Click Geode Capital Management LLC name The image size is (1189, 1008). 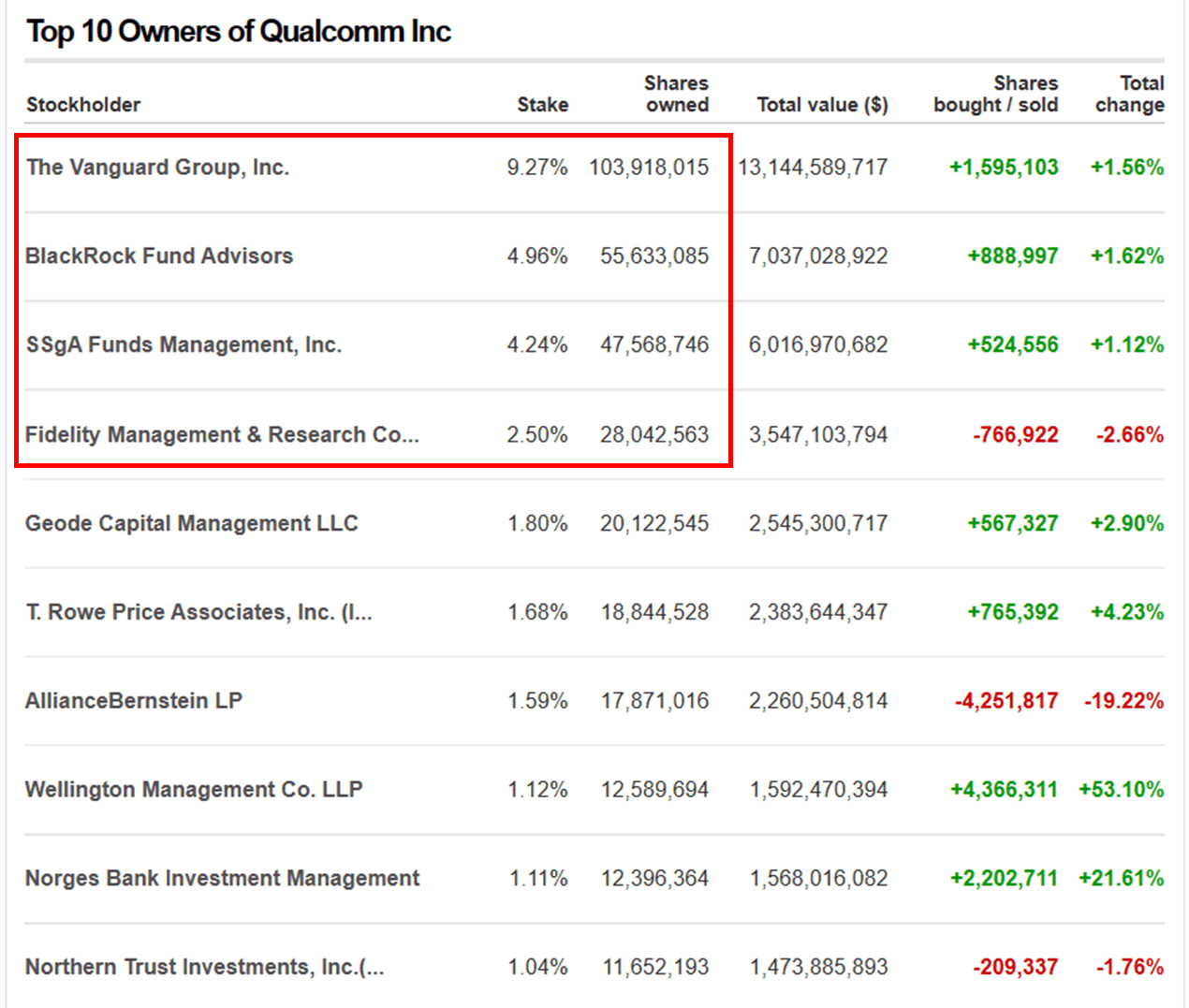point(192,523)
